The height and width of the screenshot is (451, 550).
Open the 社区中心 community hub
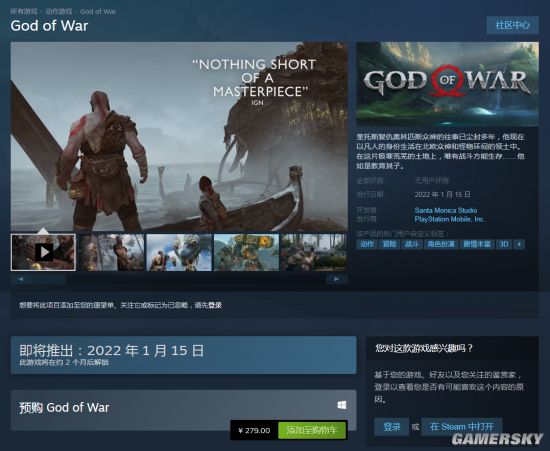point(512,25)
